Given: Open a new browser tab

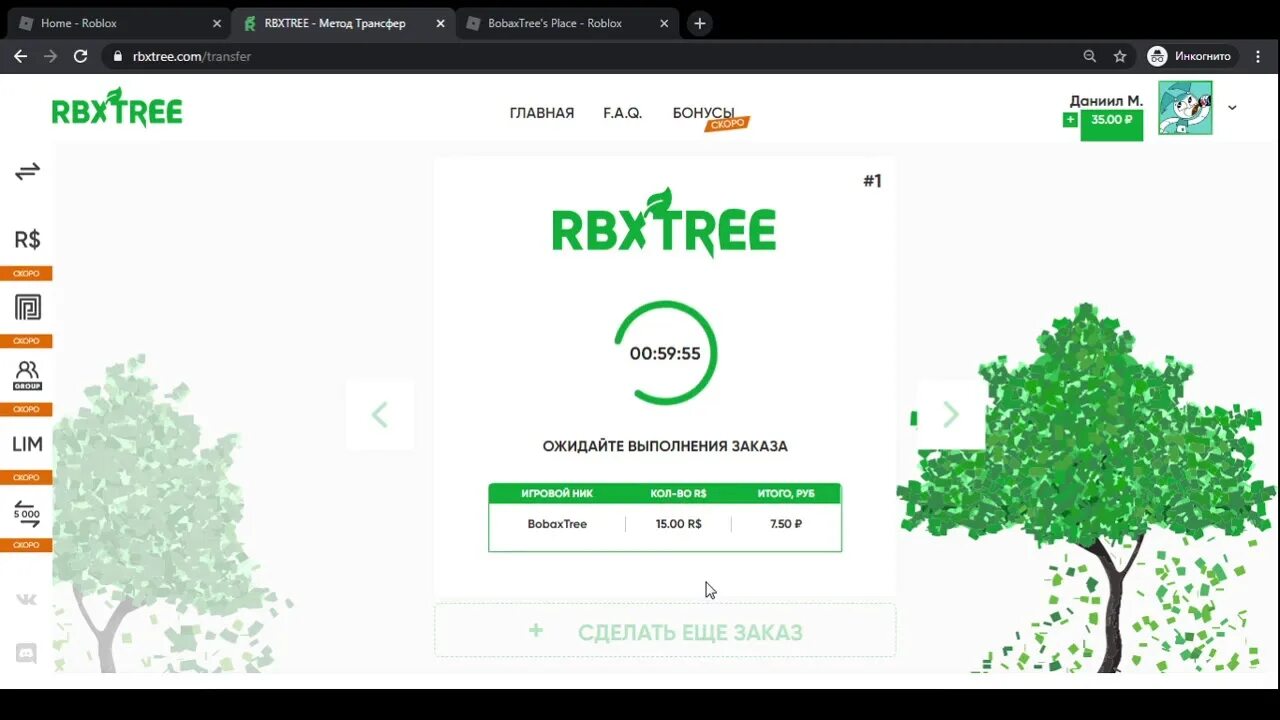Looking at the screenshot, I should [700, 23].
